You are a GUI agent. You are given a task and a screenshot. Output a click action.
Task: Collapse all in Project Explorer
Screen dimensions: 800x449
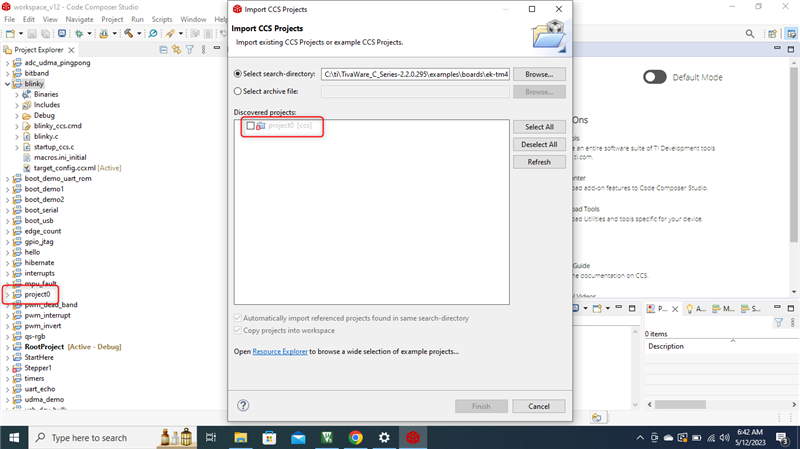point(163,49)
